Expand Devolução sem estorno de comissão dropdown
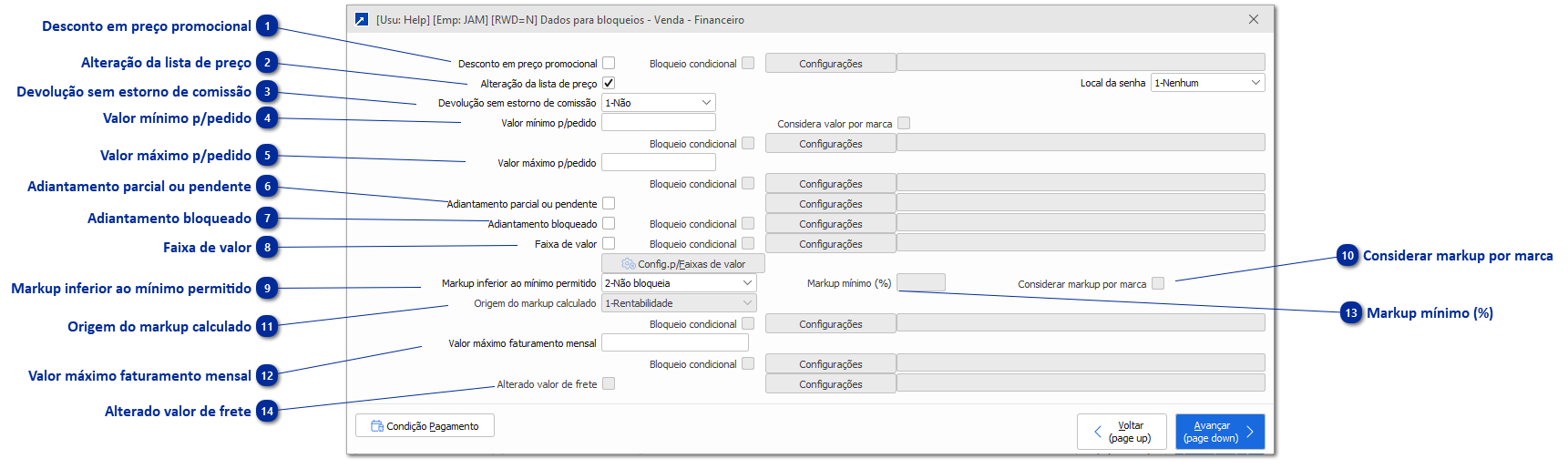The image size is (1568, 469). 659,103
